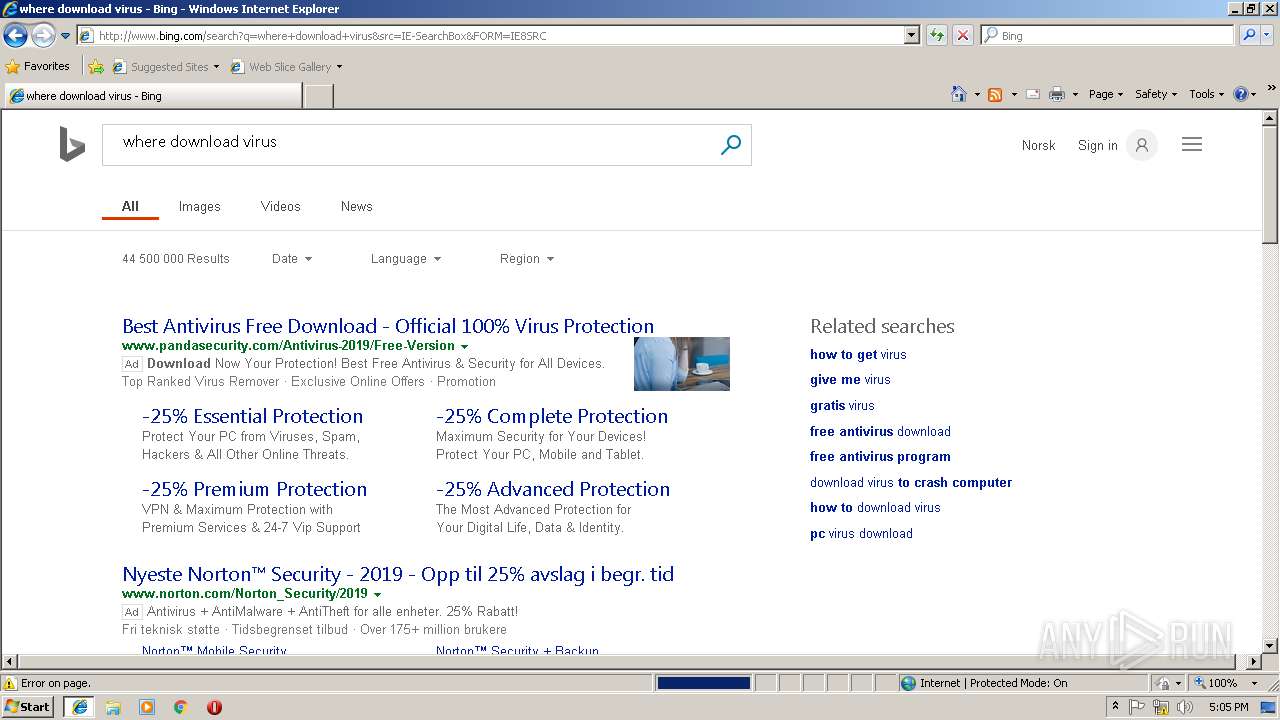Image resolution: width=1280 pixels, height=720 pixels.
Task: Click the Panda ad thumbnail image
Action: (x=682, y=364)
